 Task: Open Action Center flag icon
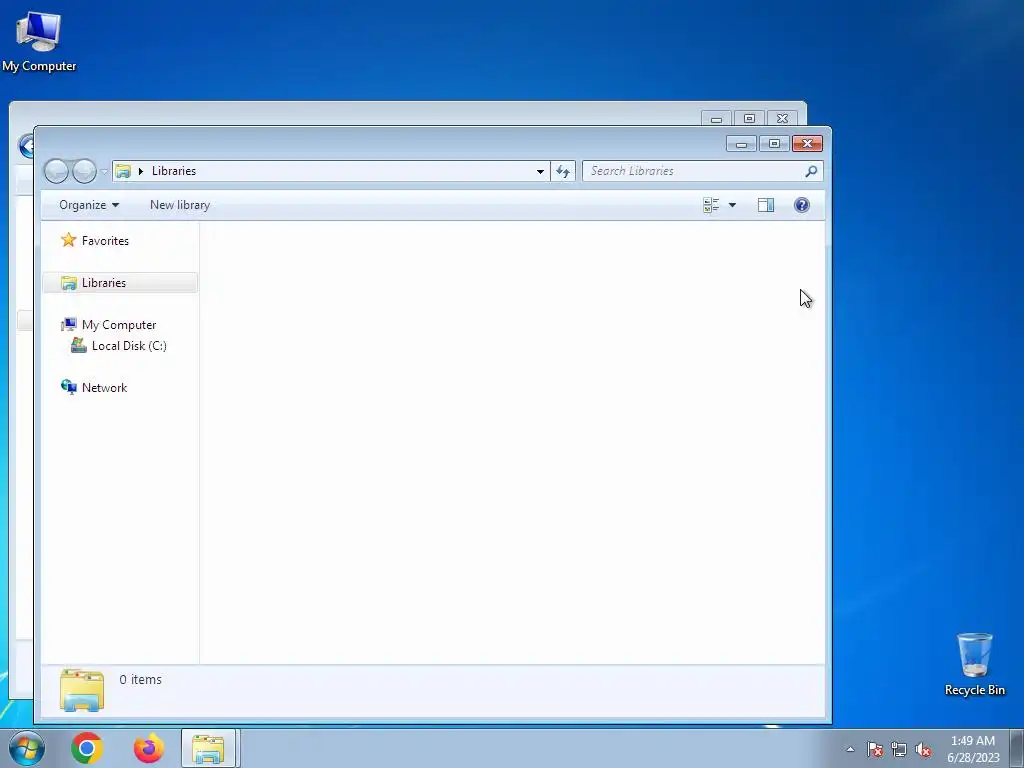(875, 750)
